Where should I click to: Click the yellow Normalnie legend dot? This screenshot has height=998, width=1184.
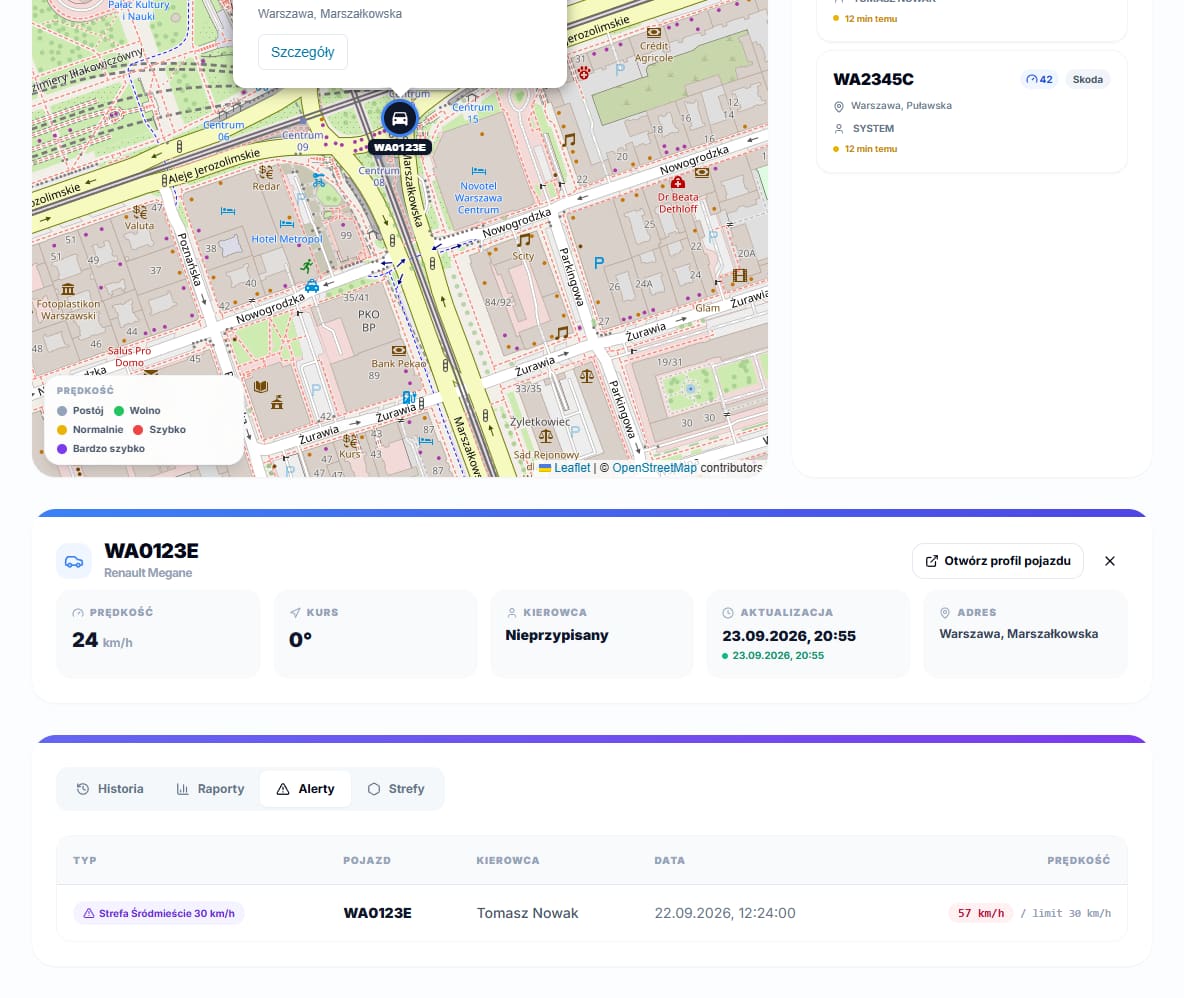click(62, 430)
